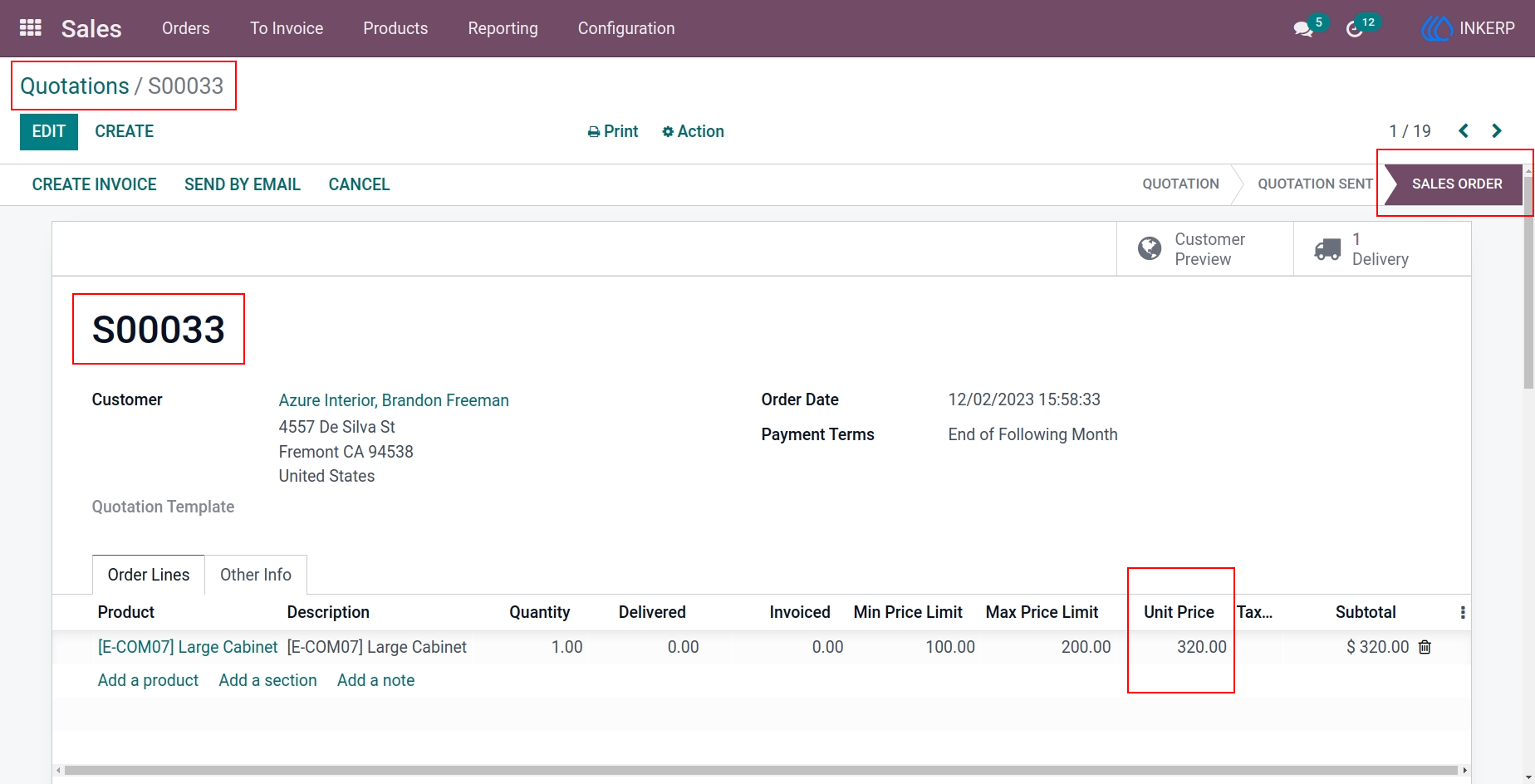Open the apps grid menu icon
The image size is (1535, 784).
click(31, 28)
